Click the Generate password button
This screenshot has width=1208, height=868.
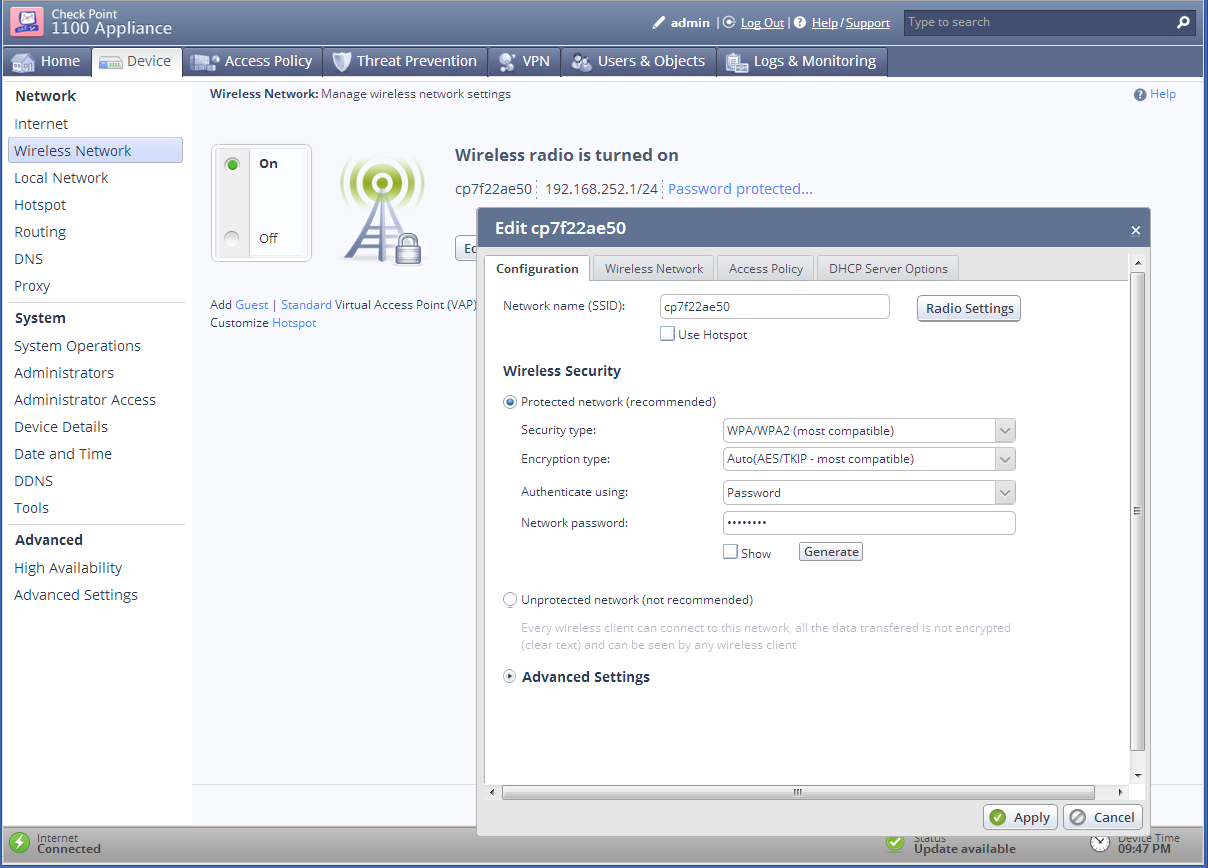click(831, 552)
